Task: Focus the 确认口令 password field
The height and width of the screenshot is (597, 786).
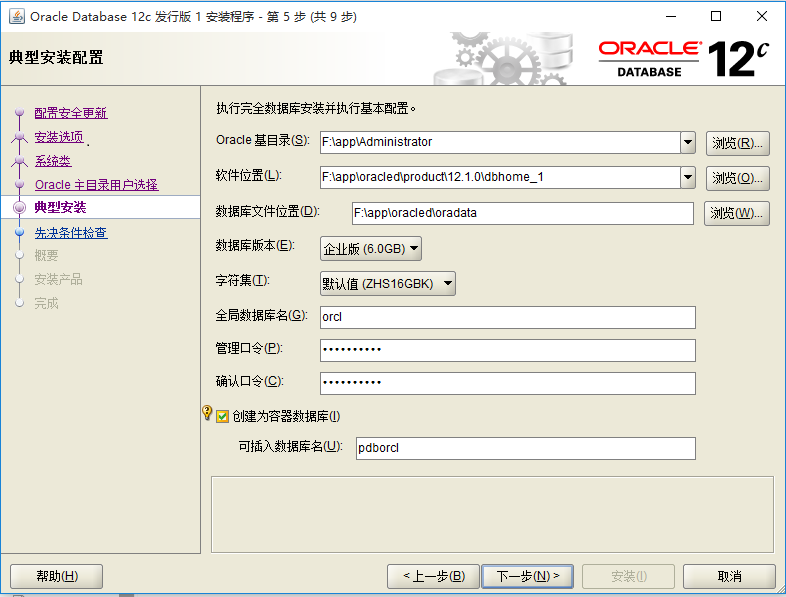Action: click(508, 383)
